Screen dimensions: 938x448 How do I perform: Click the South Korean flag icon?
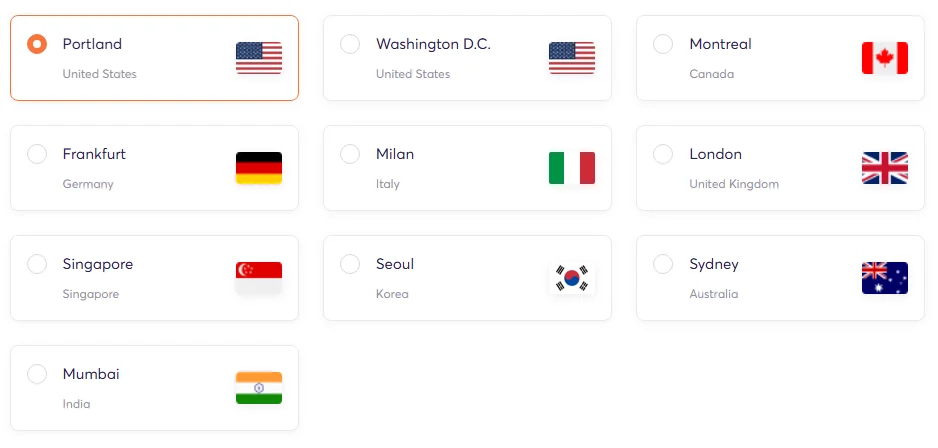(x=572, y=278)
